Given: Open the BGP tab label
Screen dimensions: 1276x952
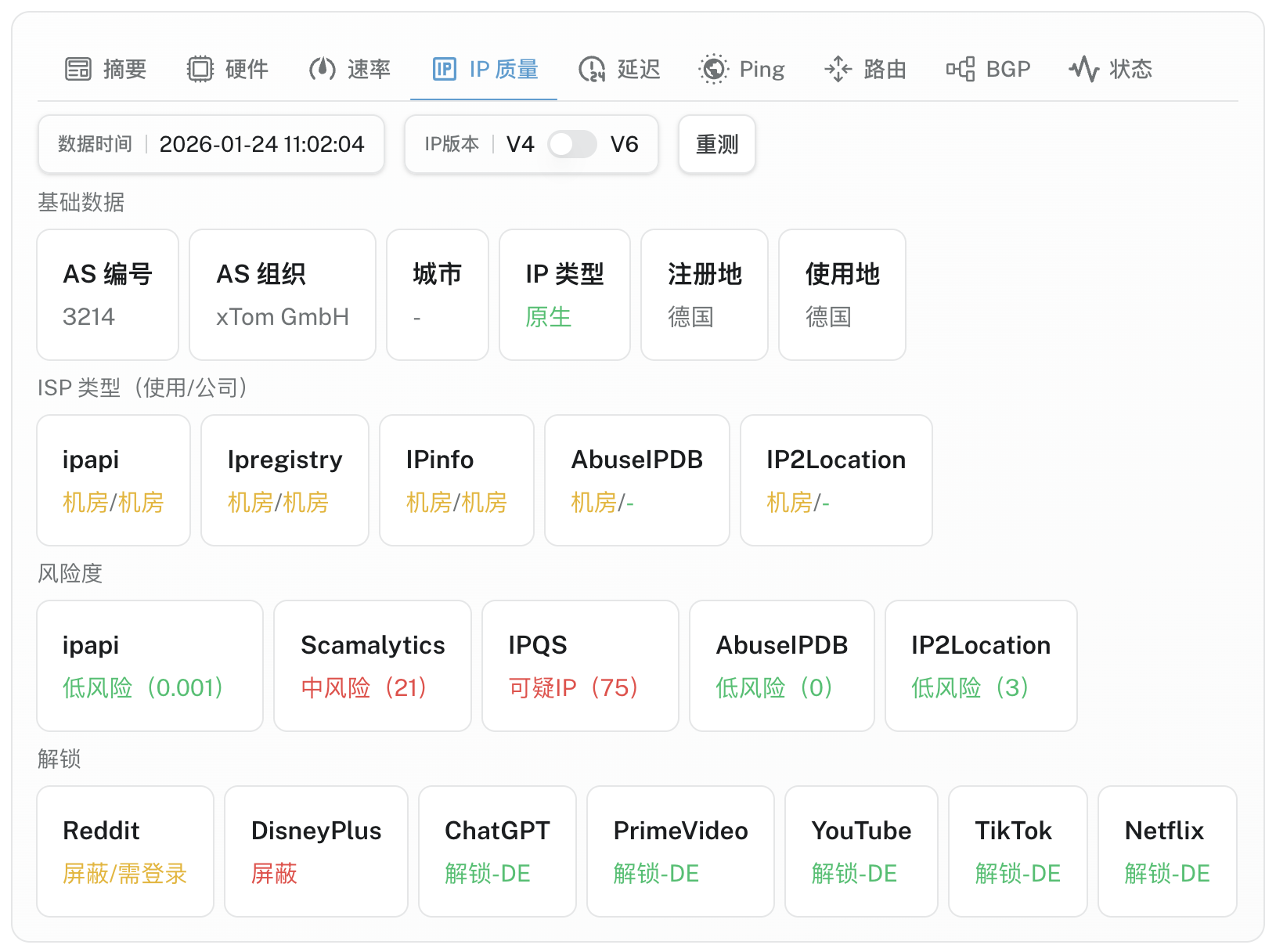Looking at the screenshot, I should click(1007, 69).
